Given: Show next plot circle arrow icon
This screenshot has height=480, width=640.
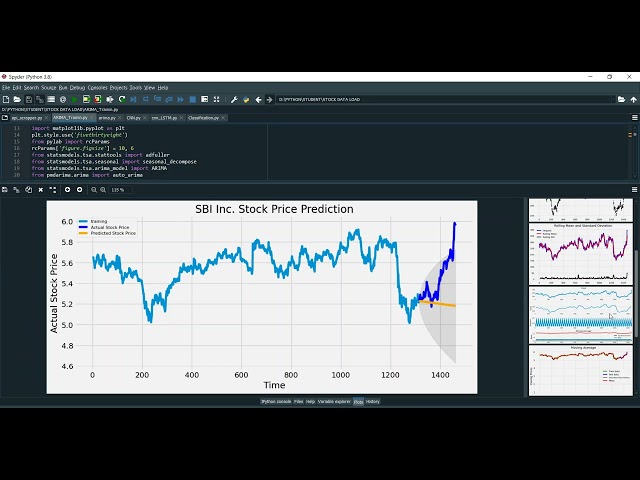Looking at the screenshot, I should pyautogui.click(x=80, y=190).
